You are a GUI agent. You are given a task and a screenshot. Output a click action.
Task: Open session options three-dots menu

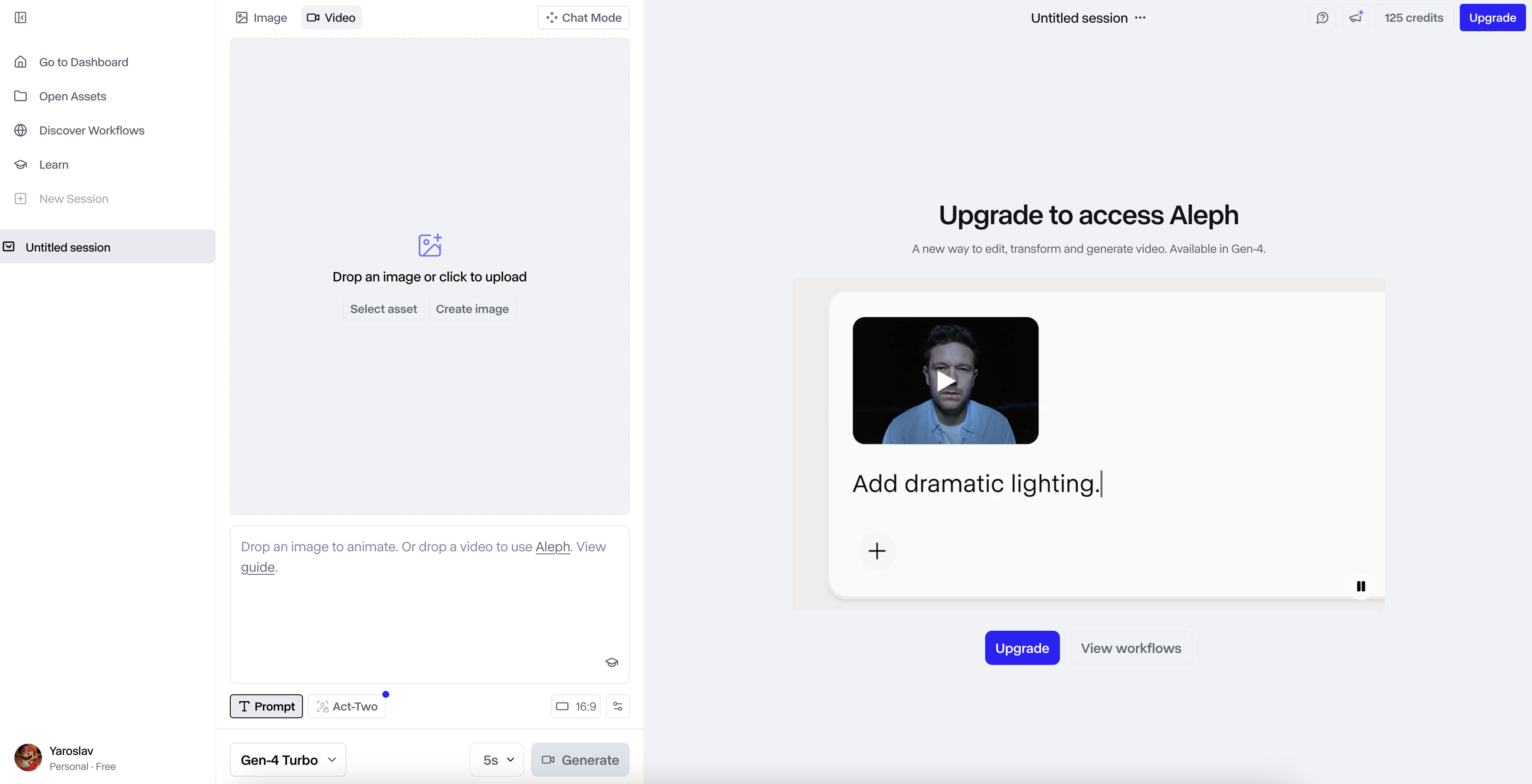pos(1140,18)
